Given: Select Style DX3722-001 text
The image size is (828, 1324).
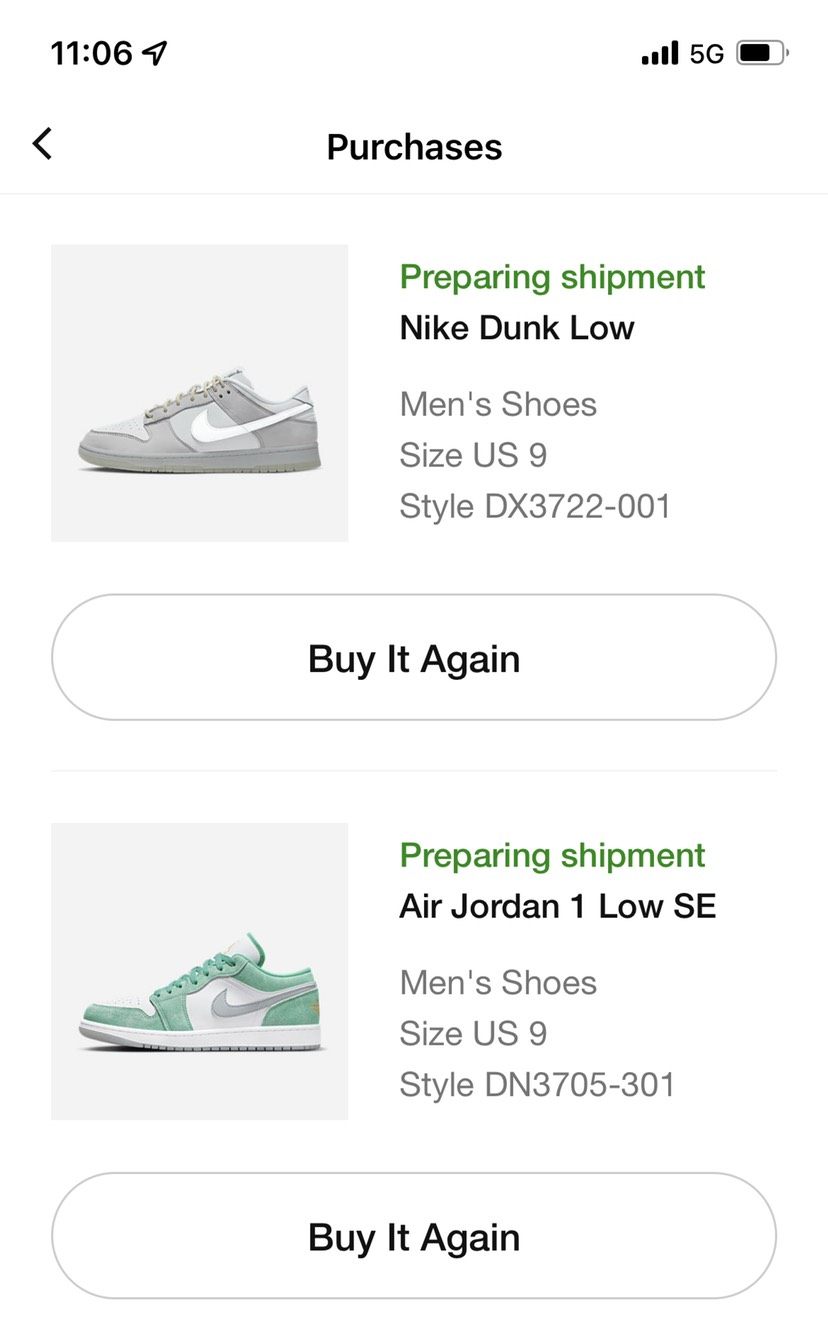Looking at the screenshot, I should coord(535,506).
